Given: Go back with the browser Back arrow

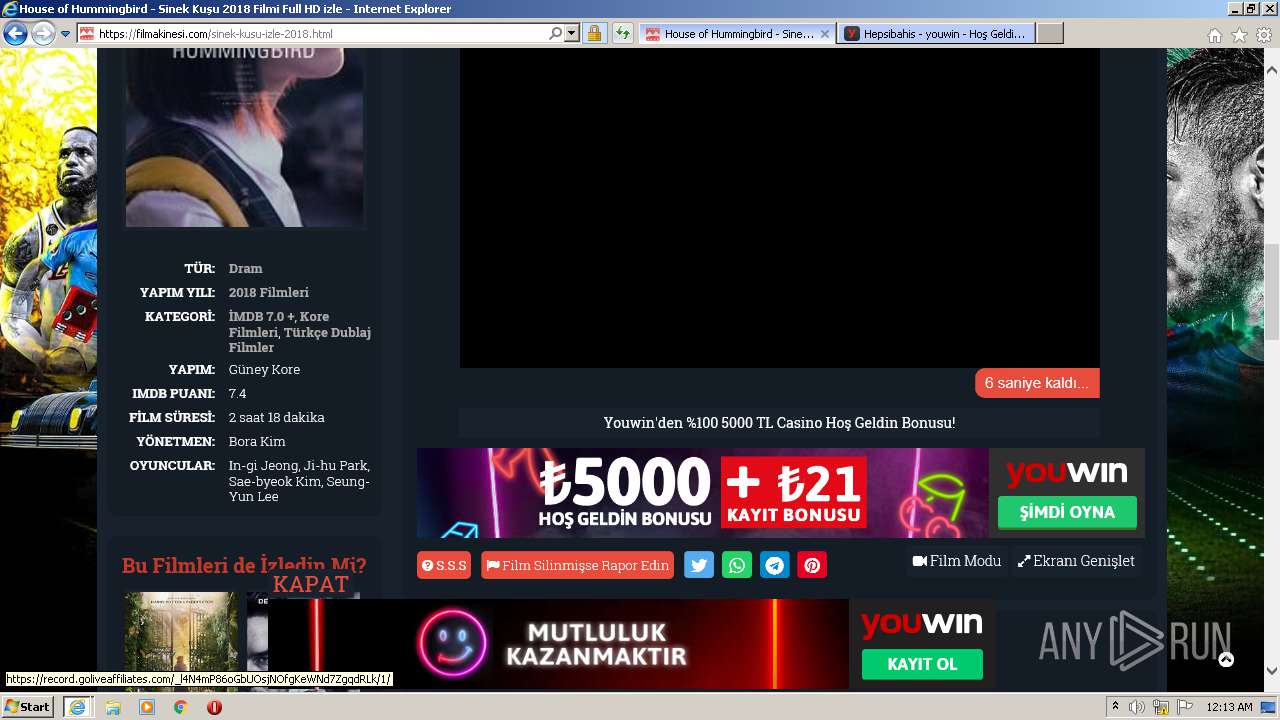Looking at the screenshot, I should click(15, 34).
